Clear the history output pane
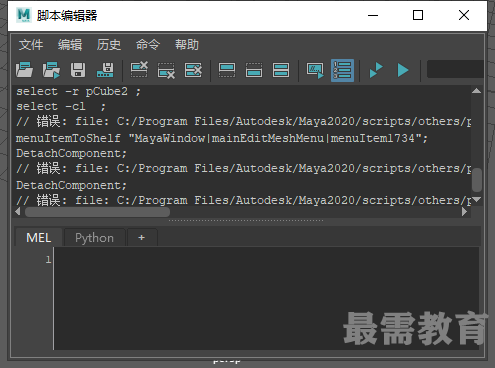 coord(139,70)
